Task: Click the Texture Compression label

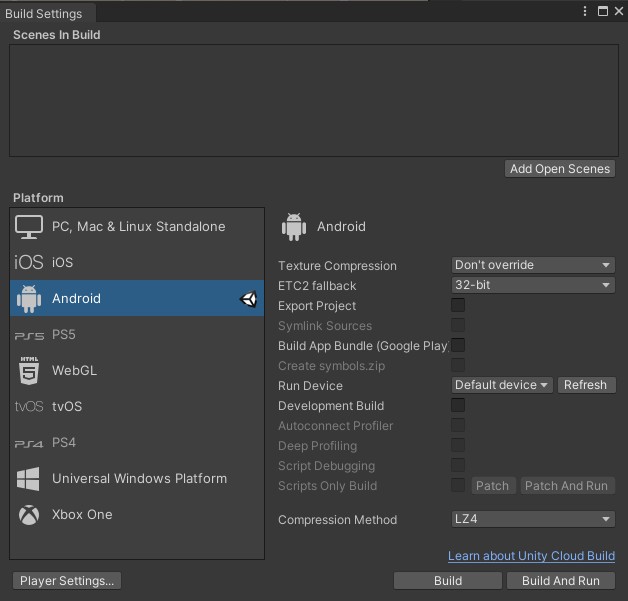Action: click(x=337, y=266)
